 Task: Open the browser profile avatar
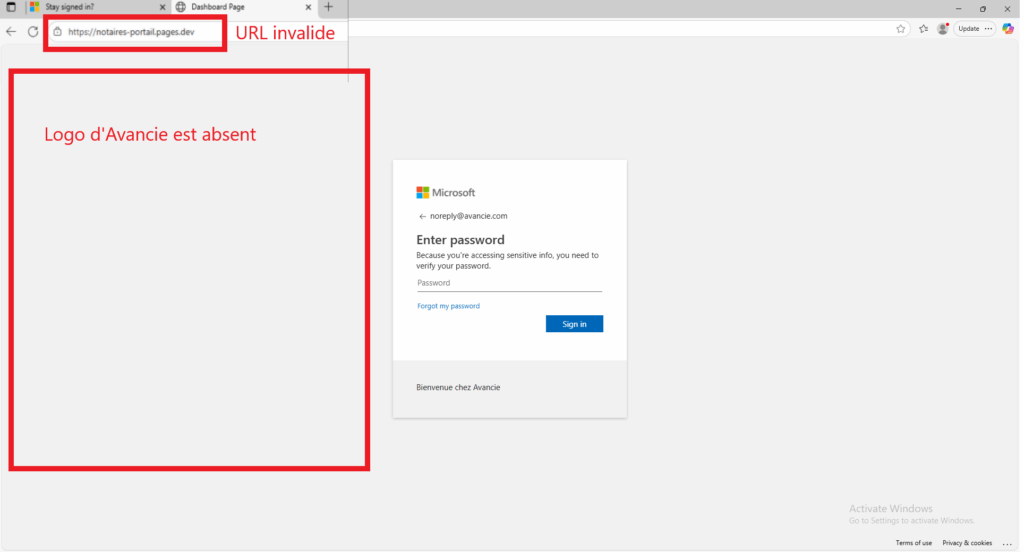tap(942, 29)
